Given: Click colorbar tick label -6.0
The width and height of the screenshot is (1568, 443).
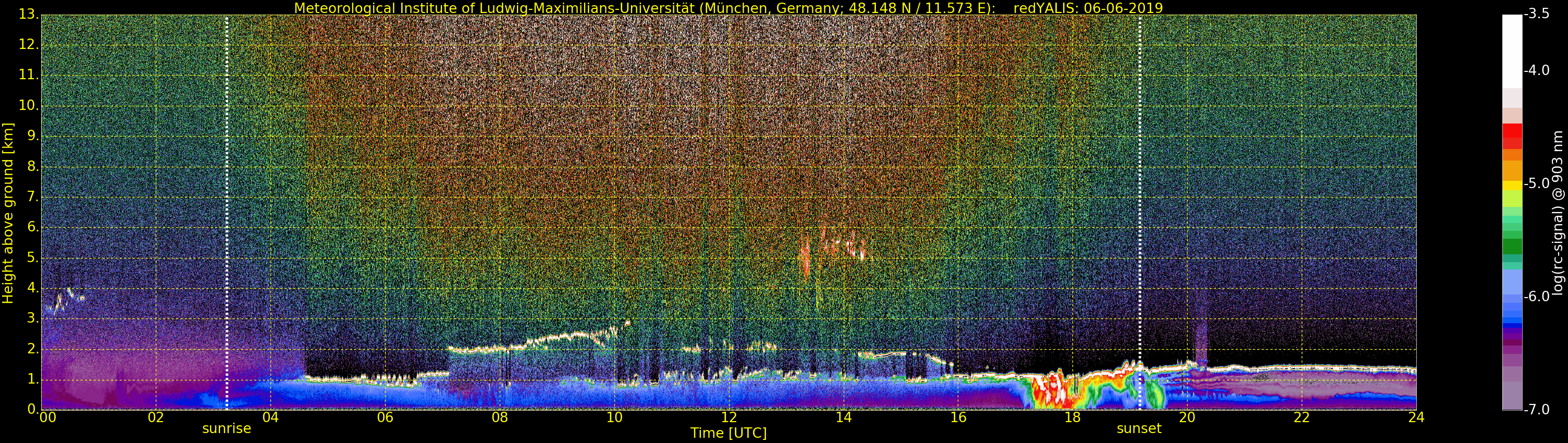Looking at the screenshot, I should tap(1536, 297).
